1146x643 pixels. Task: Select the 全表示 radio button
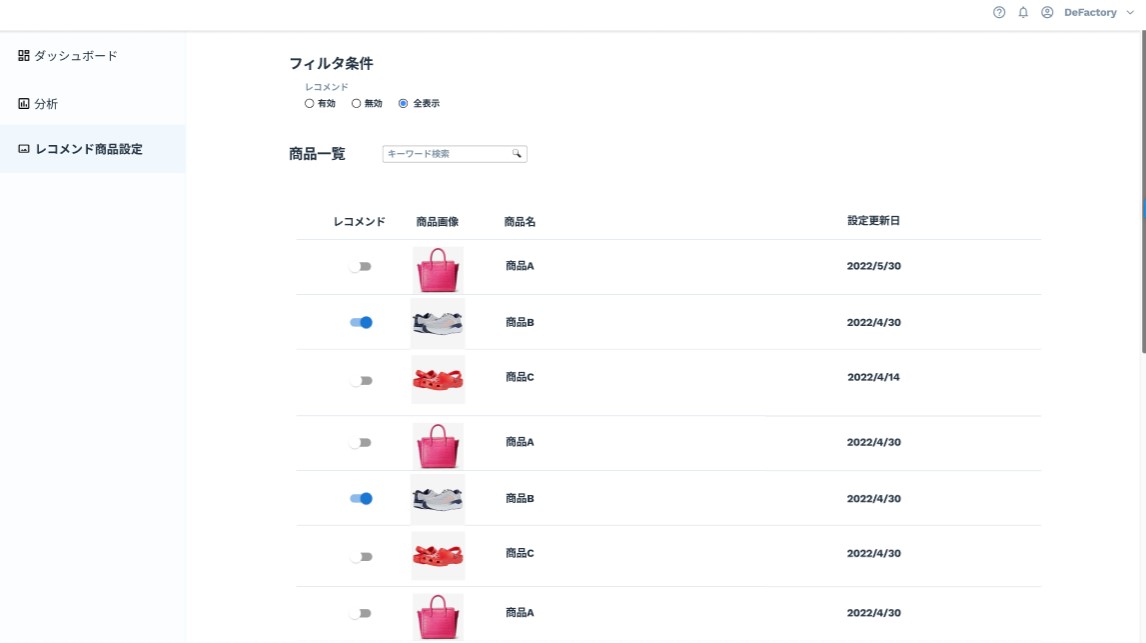coord(403,104)
